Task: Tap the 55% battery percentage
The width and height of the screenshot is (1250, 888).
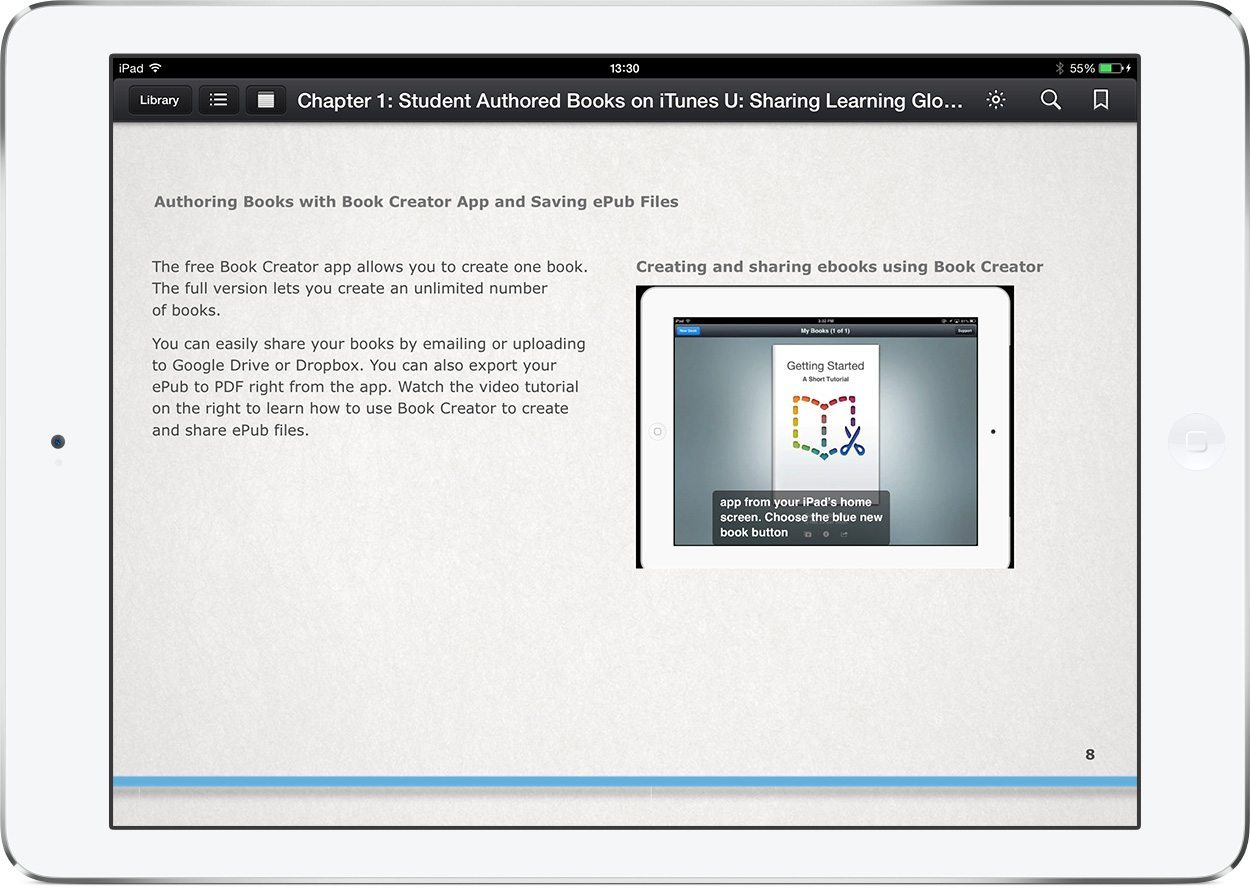Action: click(x=1082, y=68)
